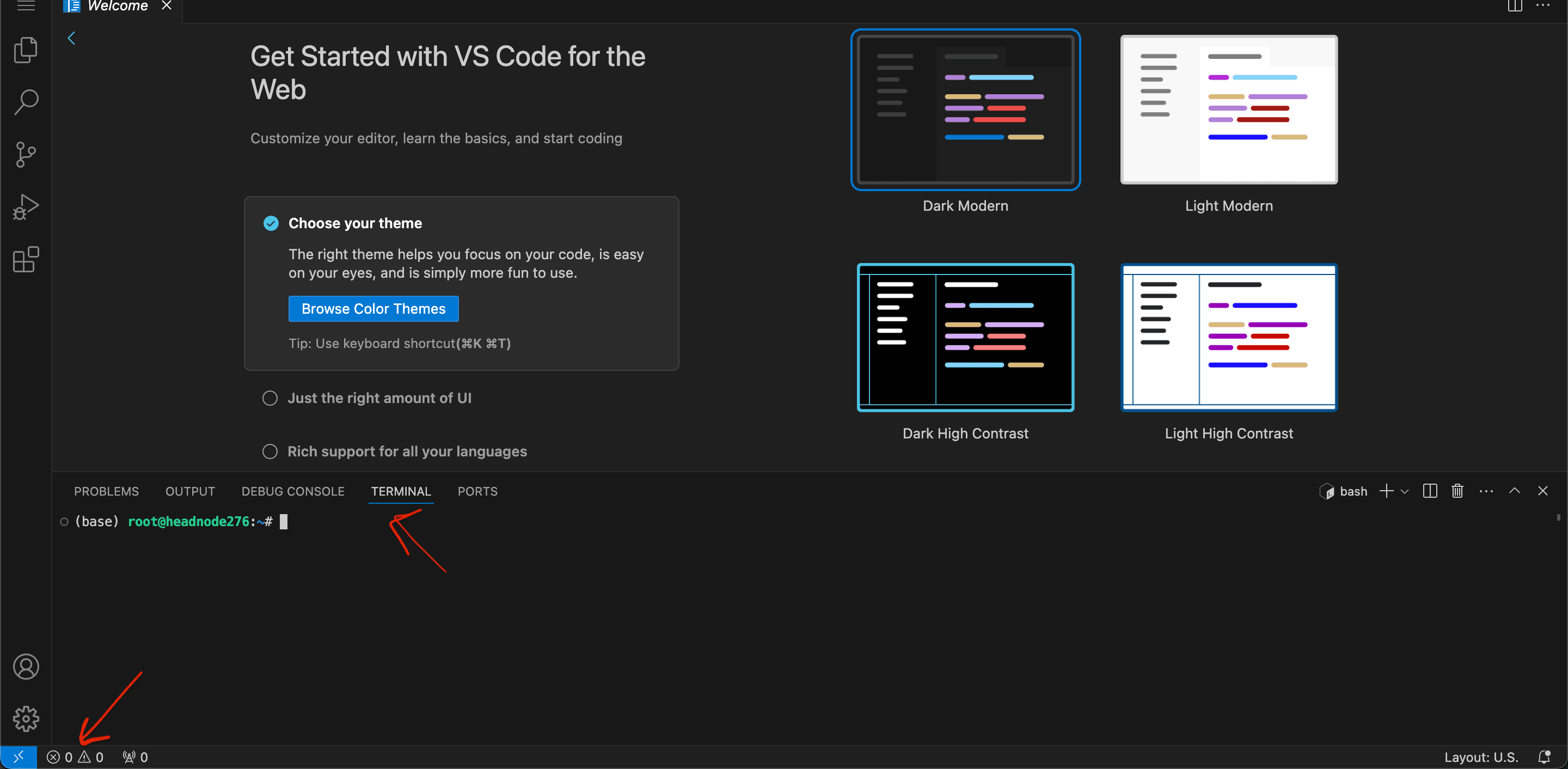This screenshot has height=769, width=1568.
Task: Maximize the panel with up chevron
Action: 1515,491
